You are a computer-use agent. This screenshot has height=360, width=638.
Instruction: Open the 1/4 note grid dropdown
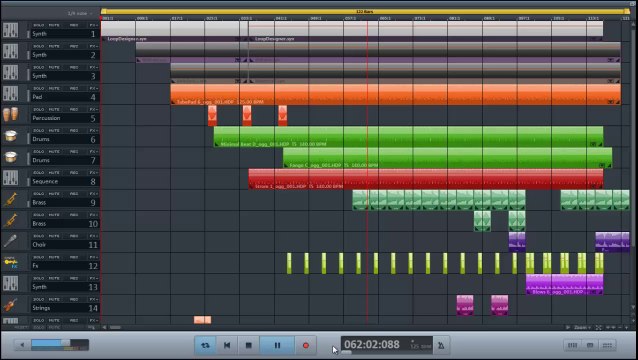click(x=79, y=13)
